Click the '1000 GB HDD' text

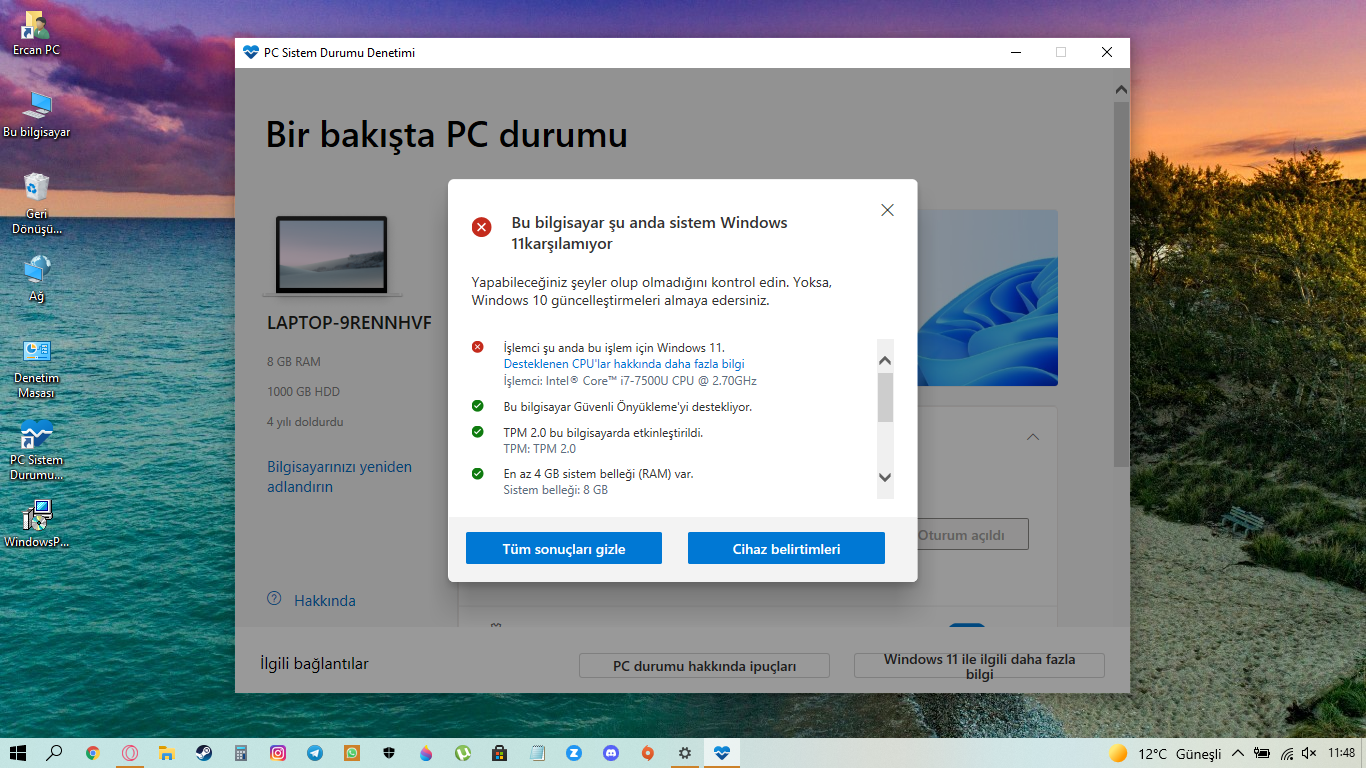[304, 392]
